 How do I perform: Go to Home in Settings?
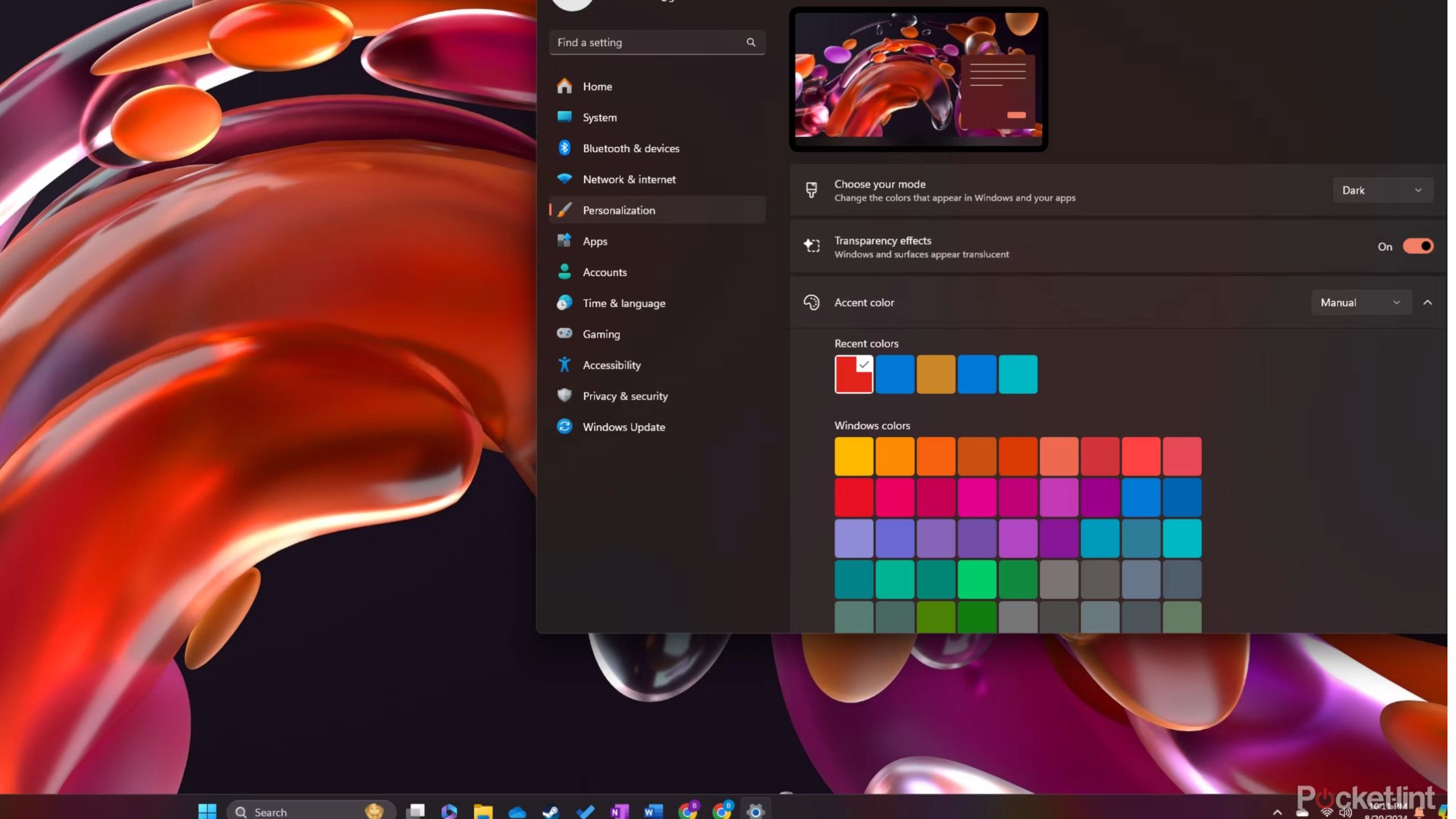click(x=597, y=86)
